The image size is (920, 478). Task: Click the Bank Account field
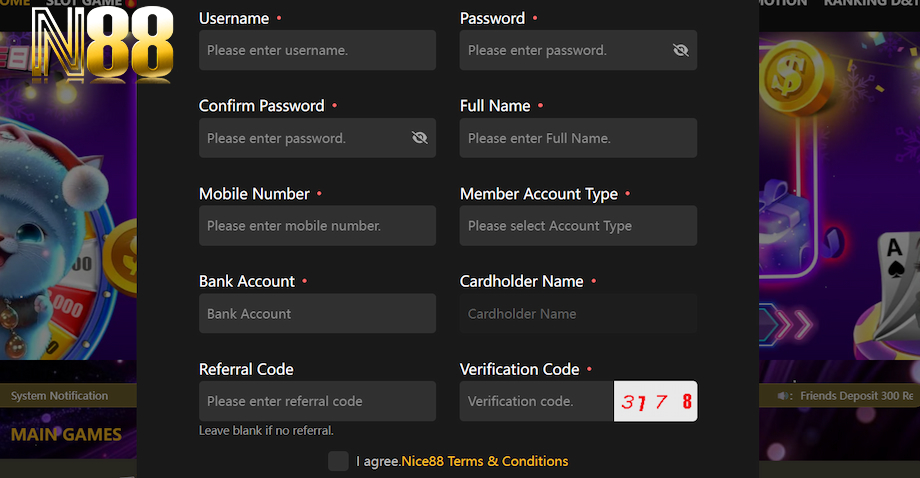pyautogui.click(x=317, y=313)
